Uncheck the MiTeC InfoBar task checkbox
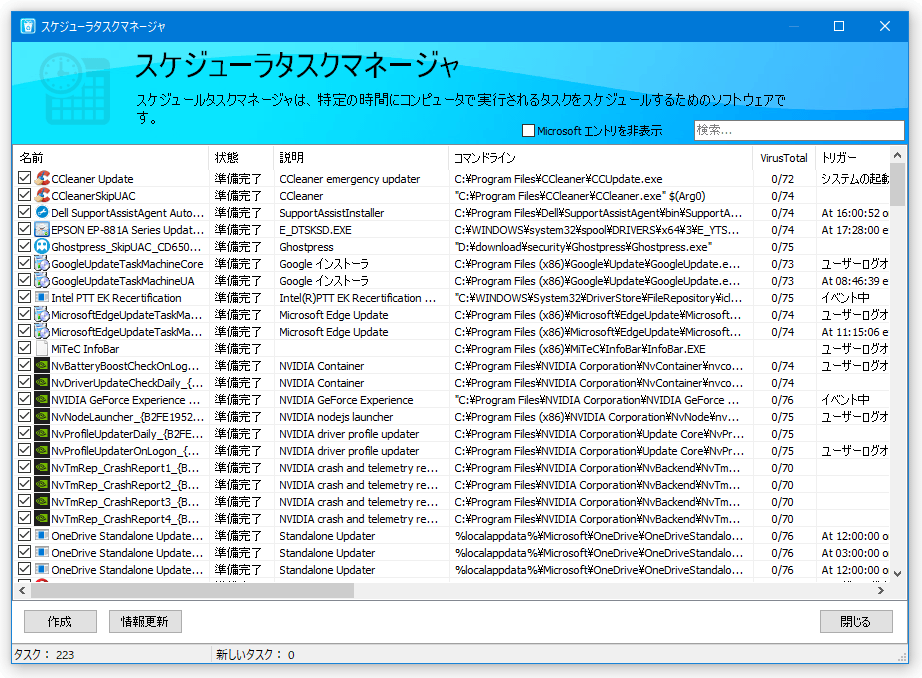 25,348
